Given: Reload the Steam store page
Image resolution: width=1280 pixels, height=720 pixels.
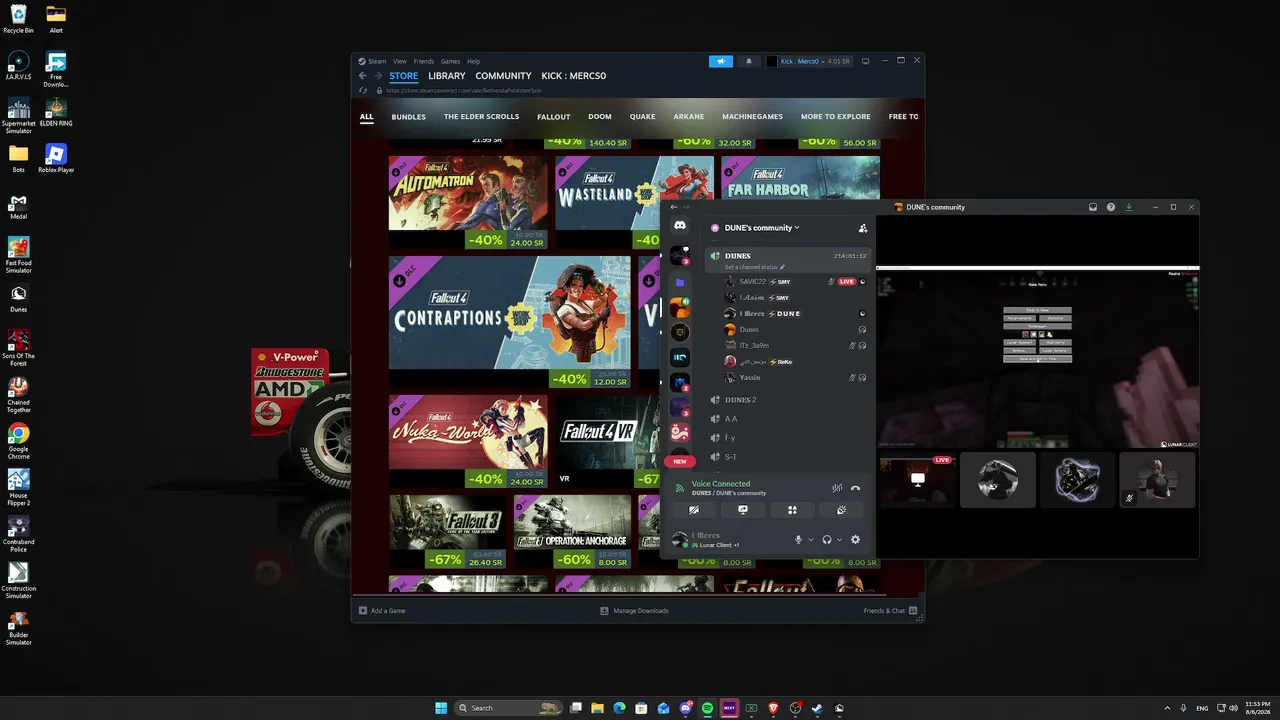Looking at the screenshot, I should 363,90.
